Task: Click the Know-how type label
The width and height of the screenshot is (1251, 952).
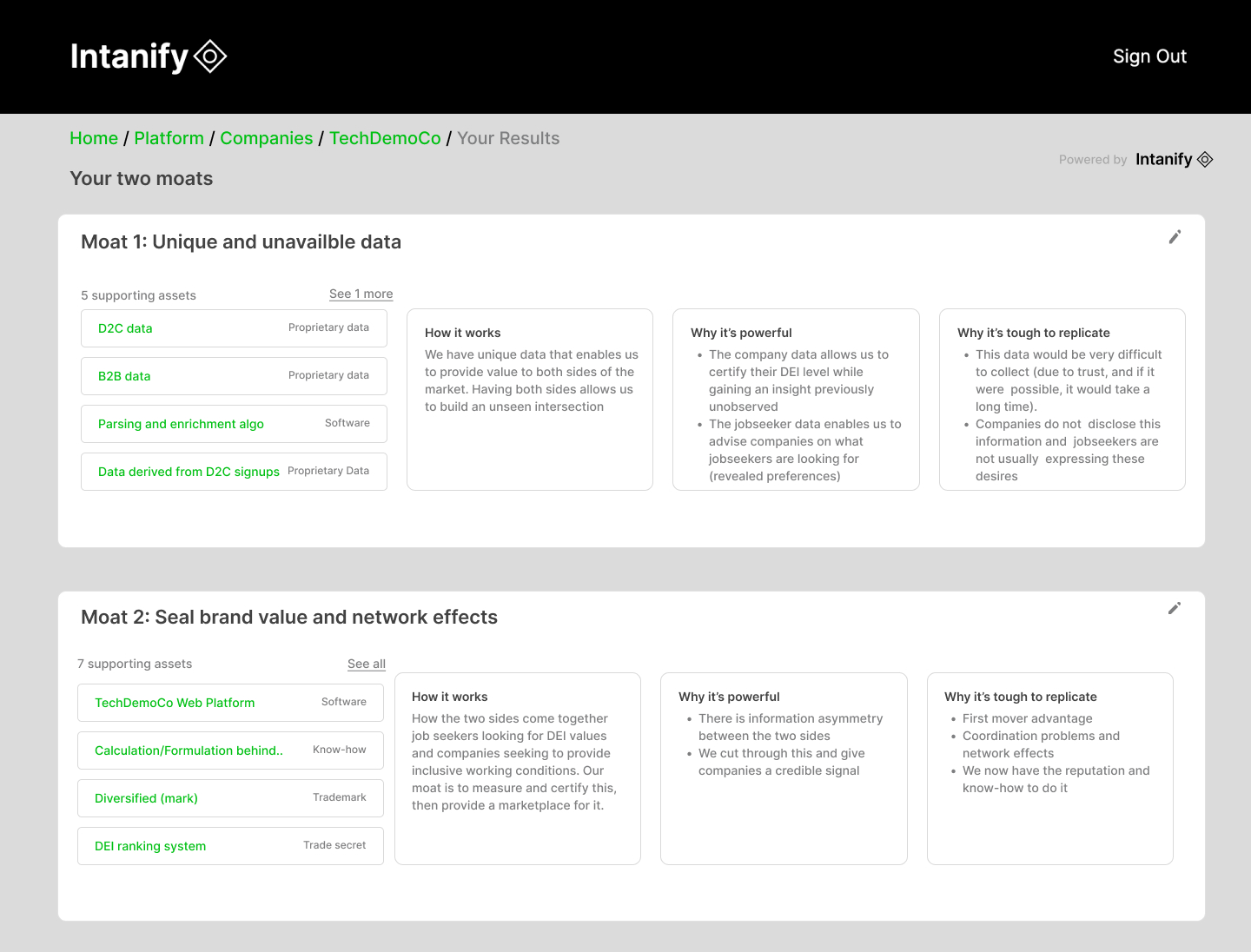Action: coord(340,750)
